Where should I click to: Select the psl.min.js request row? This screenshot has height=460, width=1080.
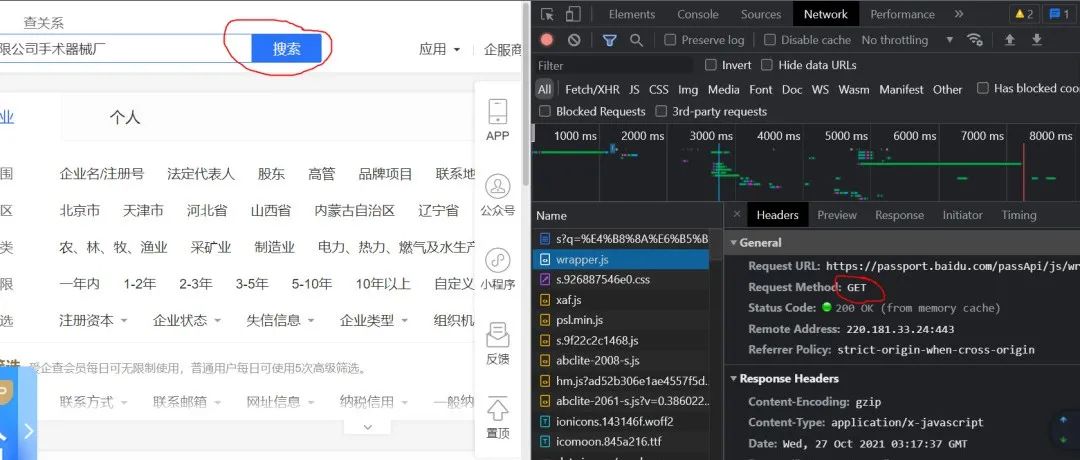pyautogui.click(x=621, y=320)
